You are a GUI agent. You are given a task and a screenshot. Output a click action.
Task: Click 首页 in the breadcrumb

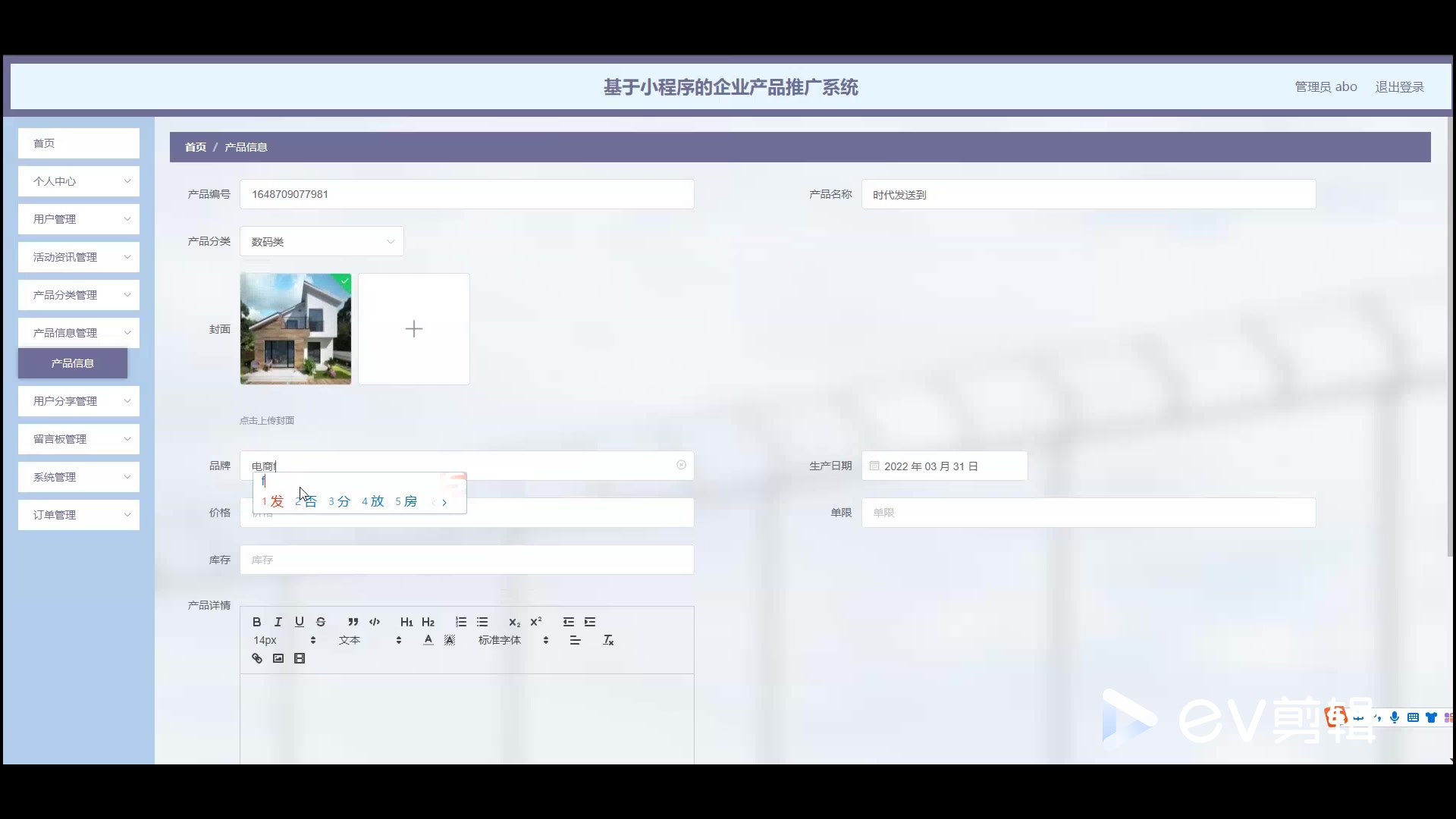[195, 147]
